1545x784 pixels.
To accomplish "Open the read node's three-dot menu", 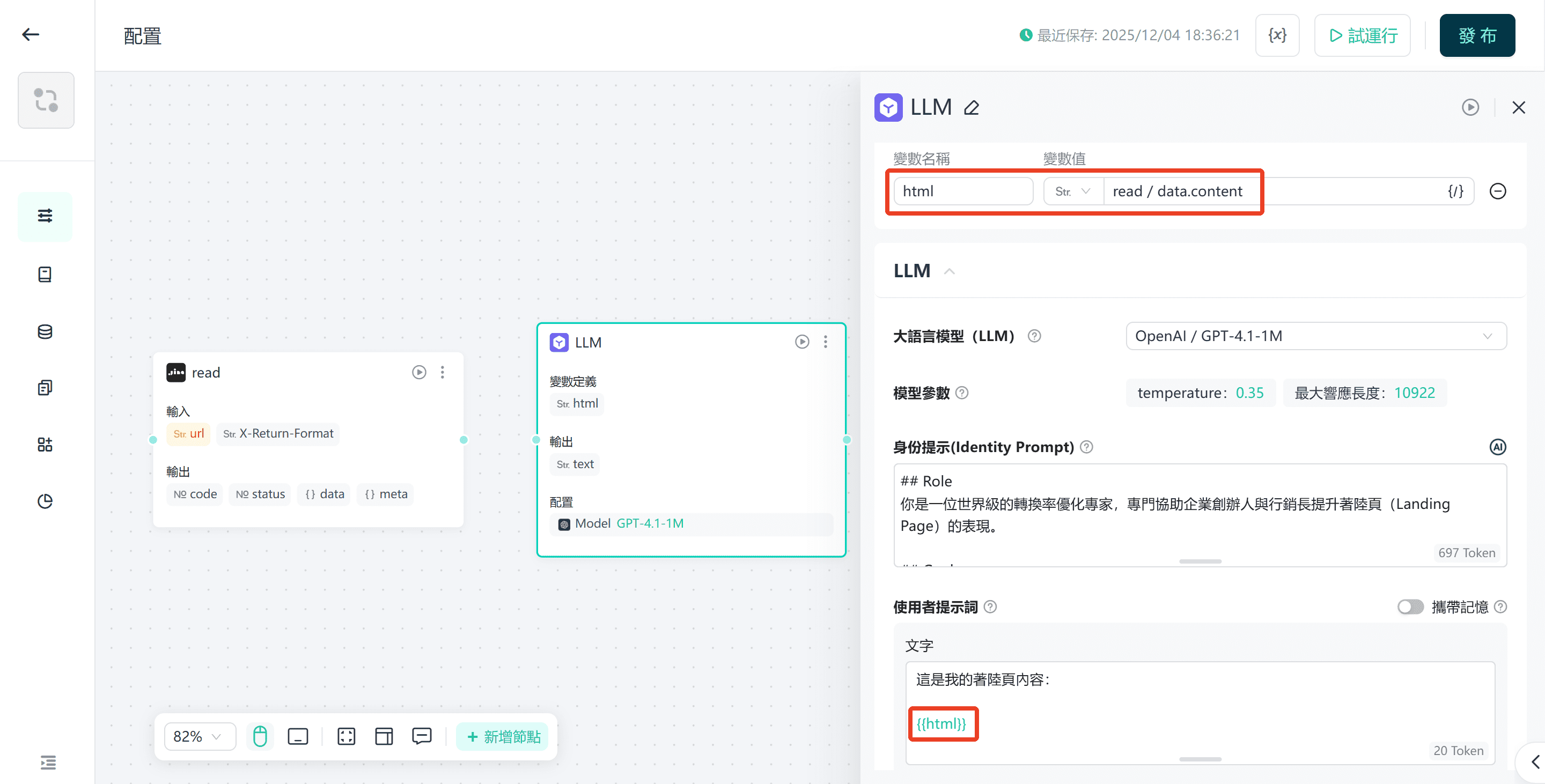I will (x=442, y=372).
